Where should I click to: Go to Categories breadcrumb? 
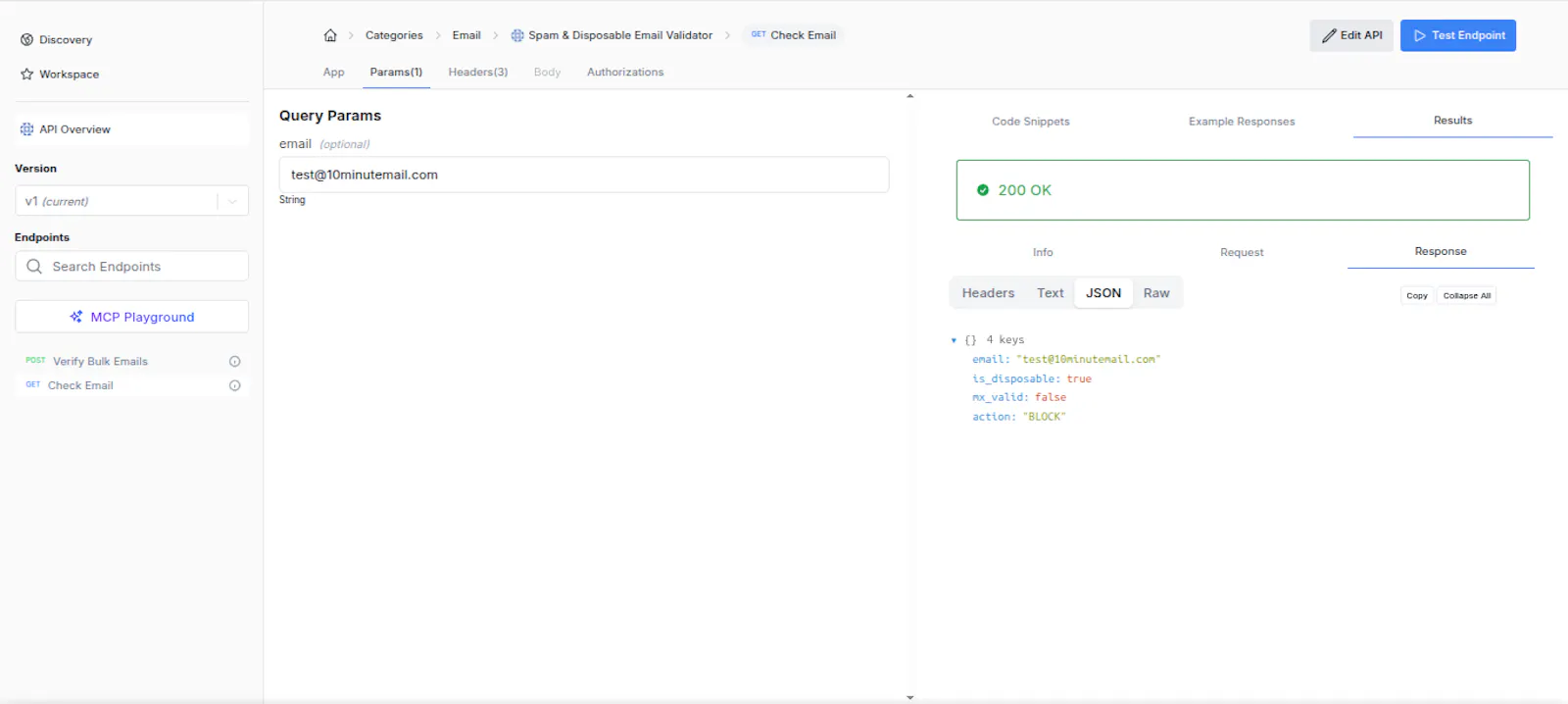pyautogui.click(x=394, y=35)
